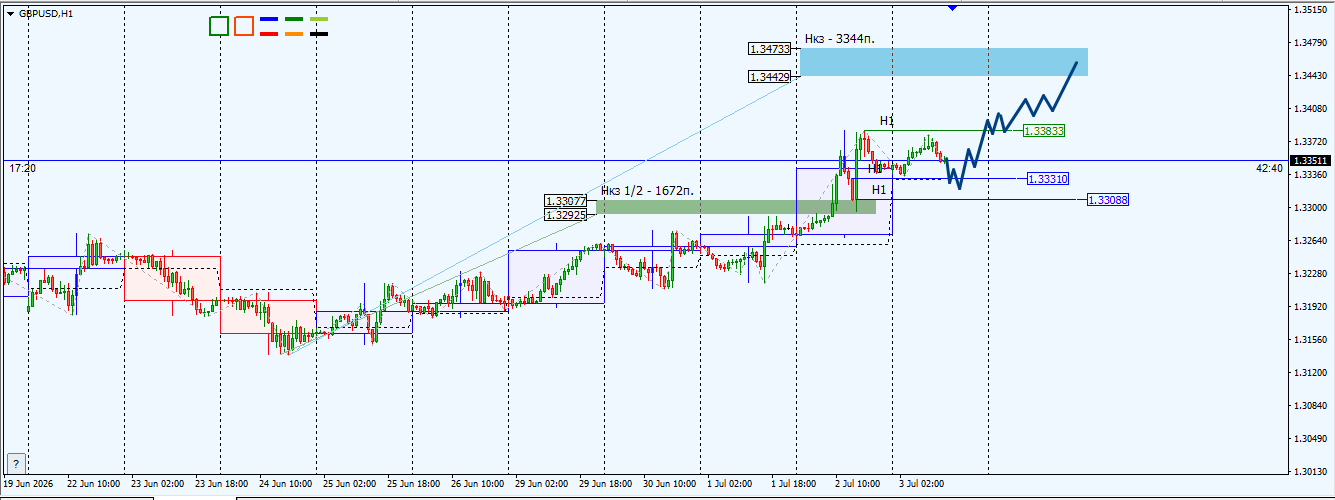Viewport: 1335px width, 500px height.
Task: Click the 'Нкз 1/2 - 1672п.' zone label
Action: coord(647,190)
